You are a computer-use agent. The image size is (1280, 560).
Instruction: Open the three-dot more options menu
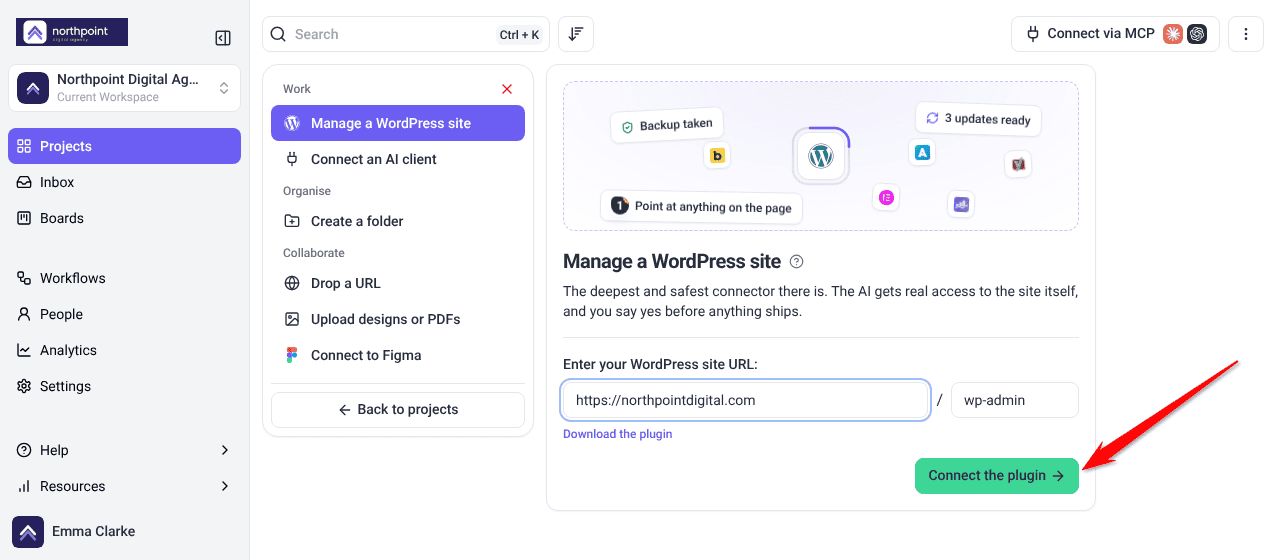[x=1246, y=34]
